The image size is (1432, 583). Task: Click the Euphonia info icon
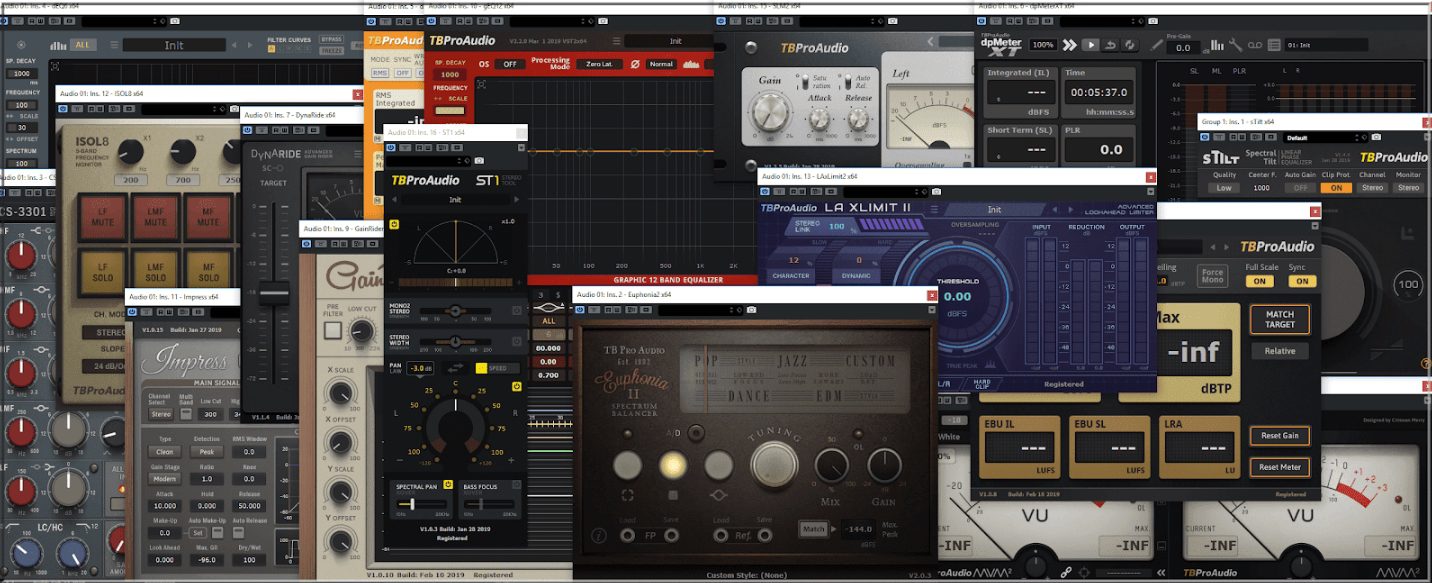coord(599,535)
